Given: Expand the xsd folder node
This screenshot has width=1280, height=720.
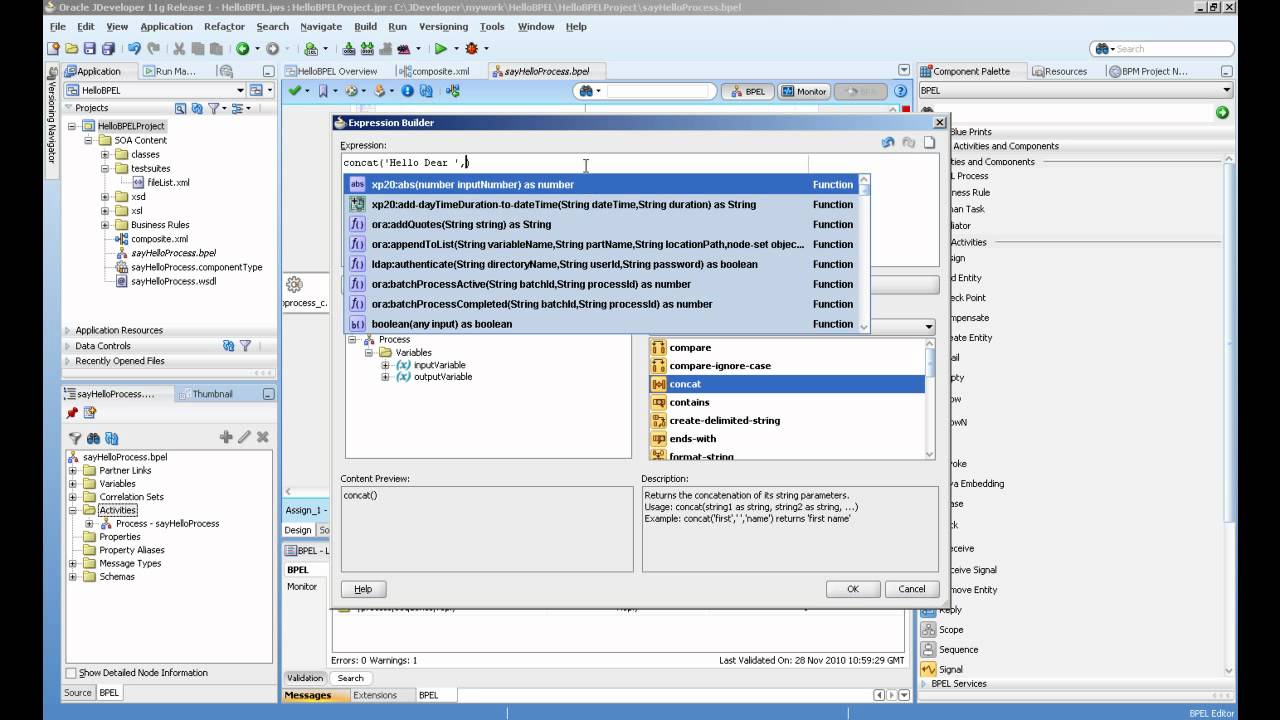Looking at the screenshot, I should click(105, 197).
